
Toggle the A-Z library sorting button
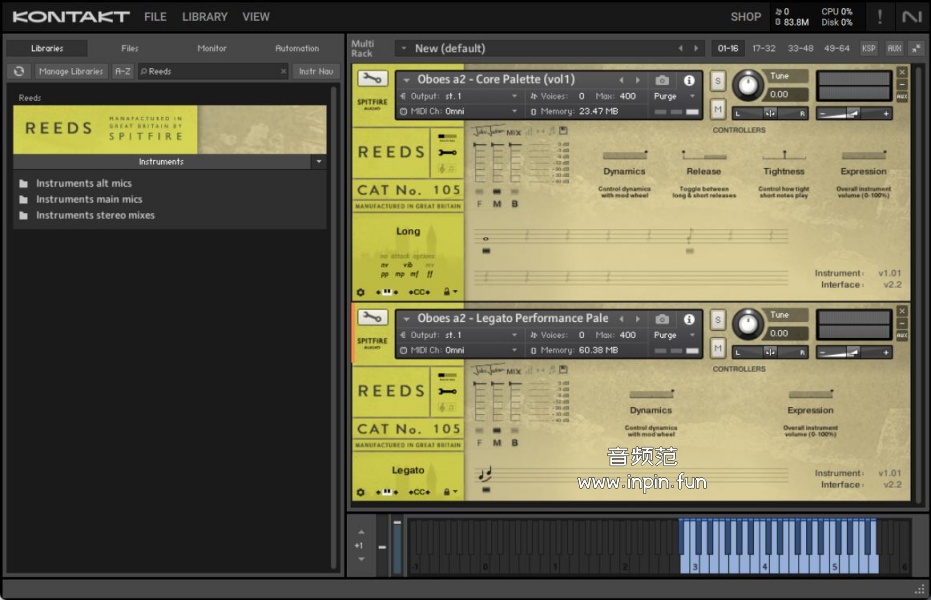click(122, 71)
